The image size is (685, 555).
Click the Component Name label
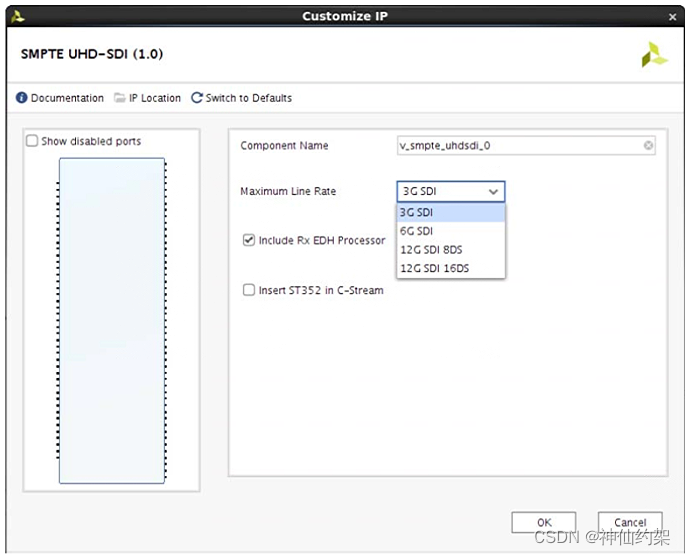point(284,146)
